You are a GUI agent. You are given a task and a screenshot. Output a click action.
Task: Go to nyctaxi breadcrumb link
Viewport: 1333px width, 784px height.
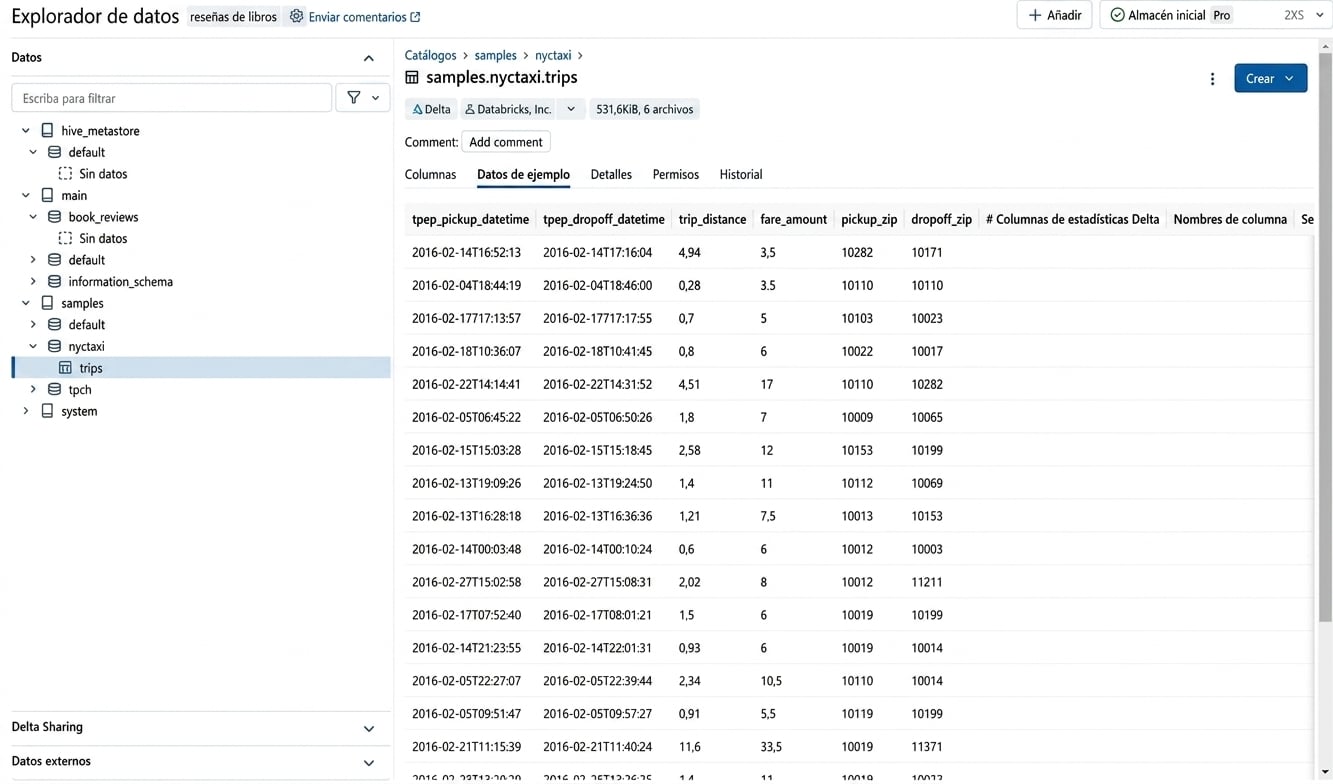pyautogui.click(x=553, y=56)
